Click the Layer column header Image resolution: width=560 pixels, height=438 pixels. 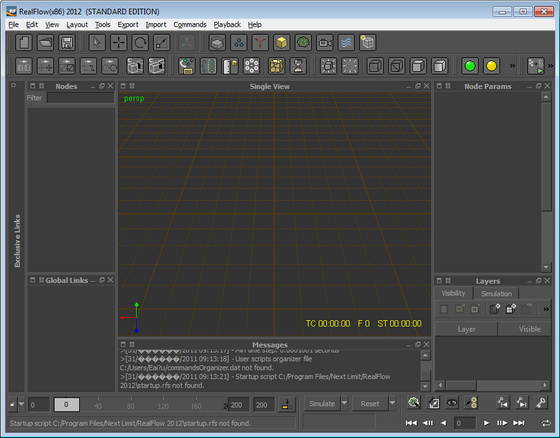tap(466, 329)
